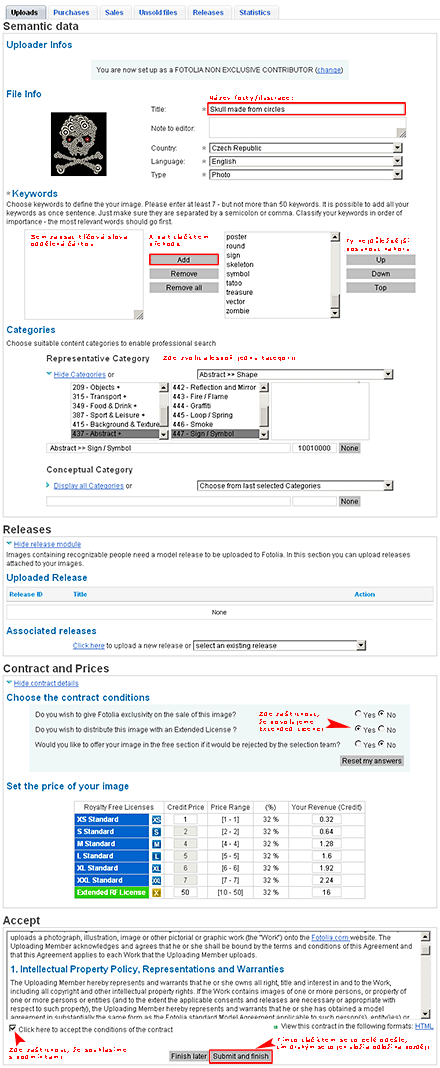
Task: Click the Add keyword button
Action: 184,260
